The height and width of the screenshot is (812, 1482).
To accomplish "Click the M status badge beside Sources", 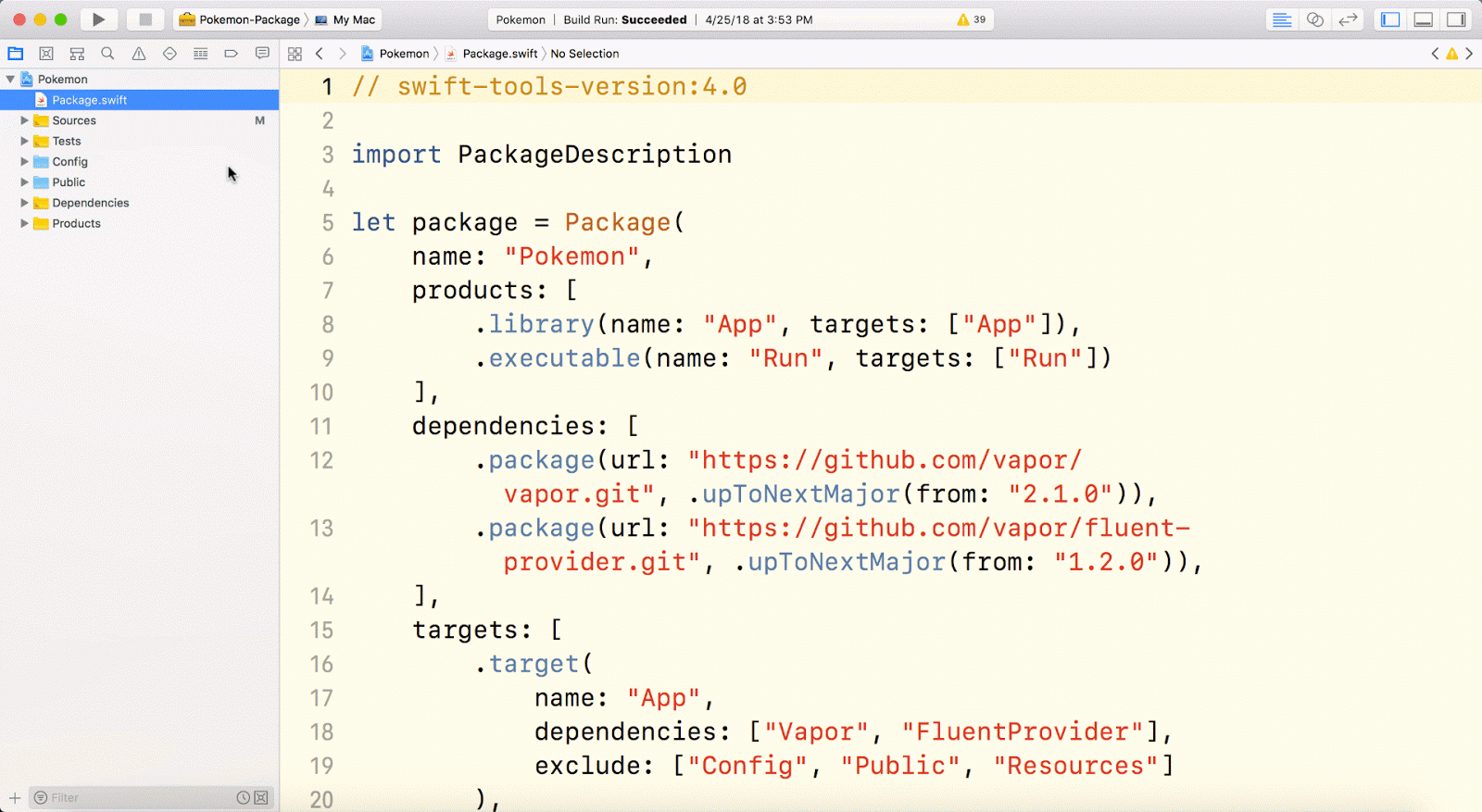I will (259, 120).
